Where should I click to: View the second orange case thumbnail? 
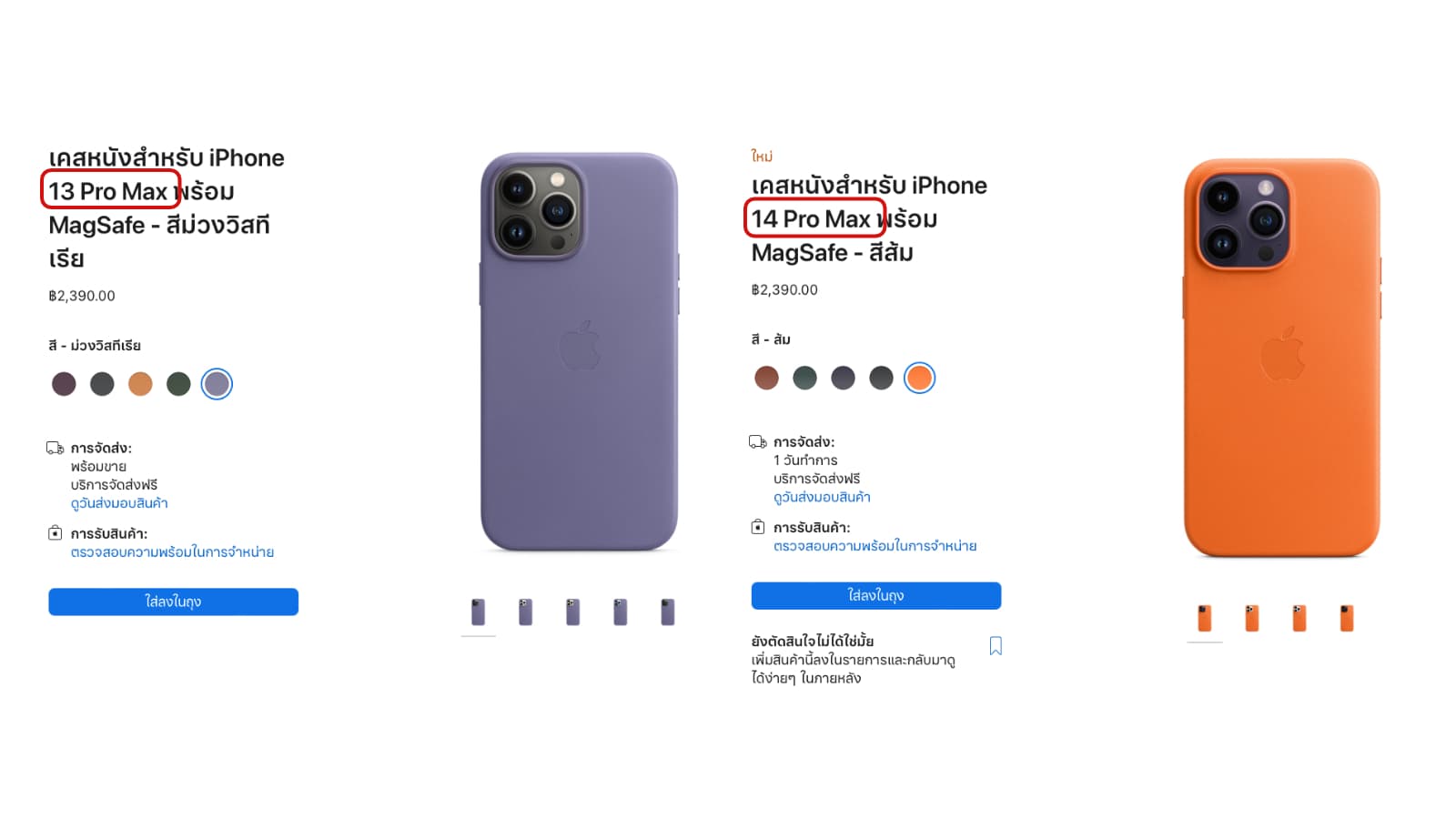[x=1252, y=618]
